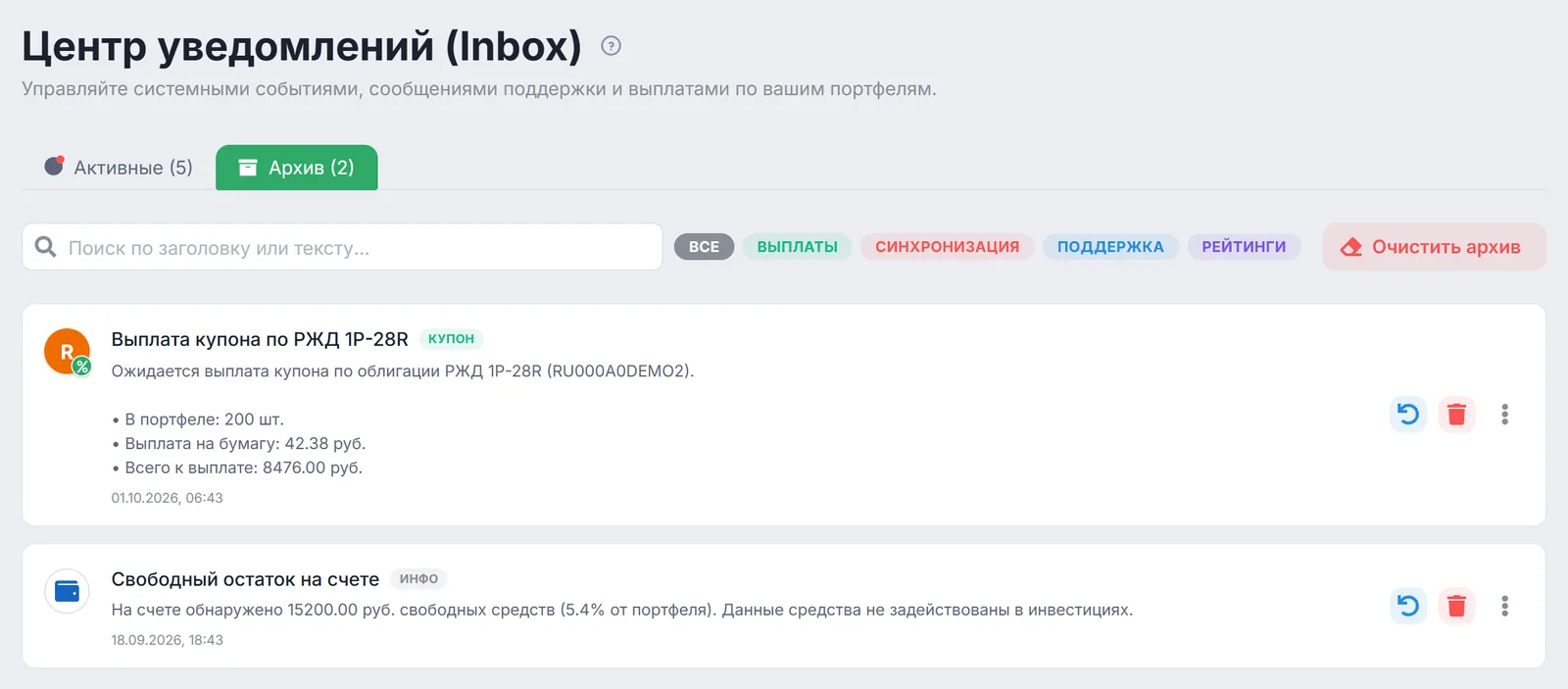1568x689 pixels.
Task: Restore the РЖД 1Р-28R coupon notification
Action: pos(1408,415)
